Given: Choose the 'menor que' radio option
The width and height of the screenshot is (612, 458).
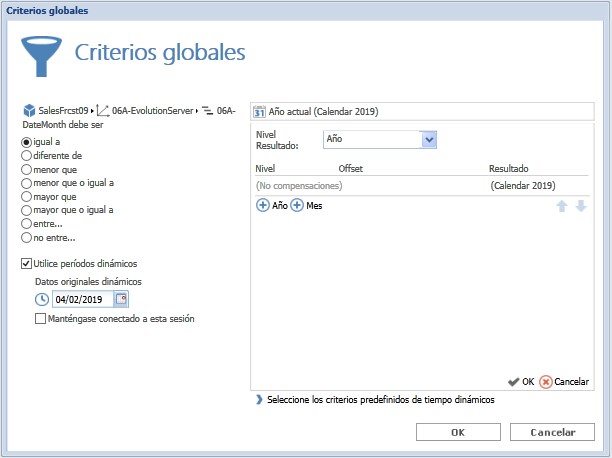Looking at the screenshot, I should (27, 169).
